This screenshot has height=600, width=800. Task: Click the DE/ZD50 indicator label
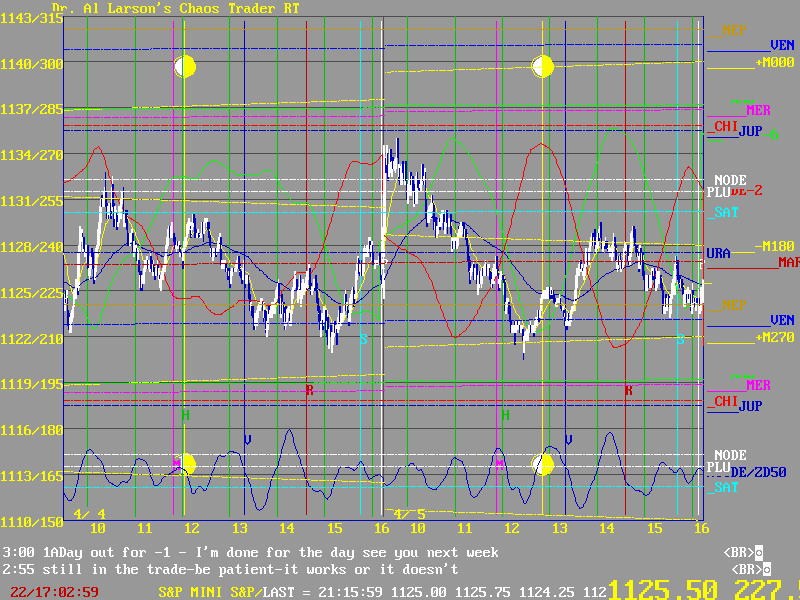click(758, 472)
